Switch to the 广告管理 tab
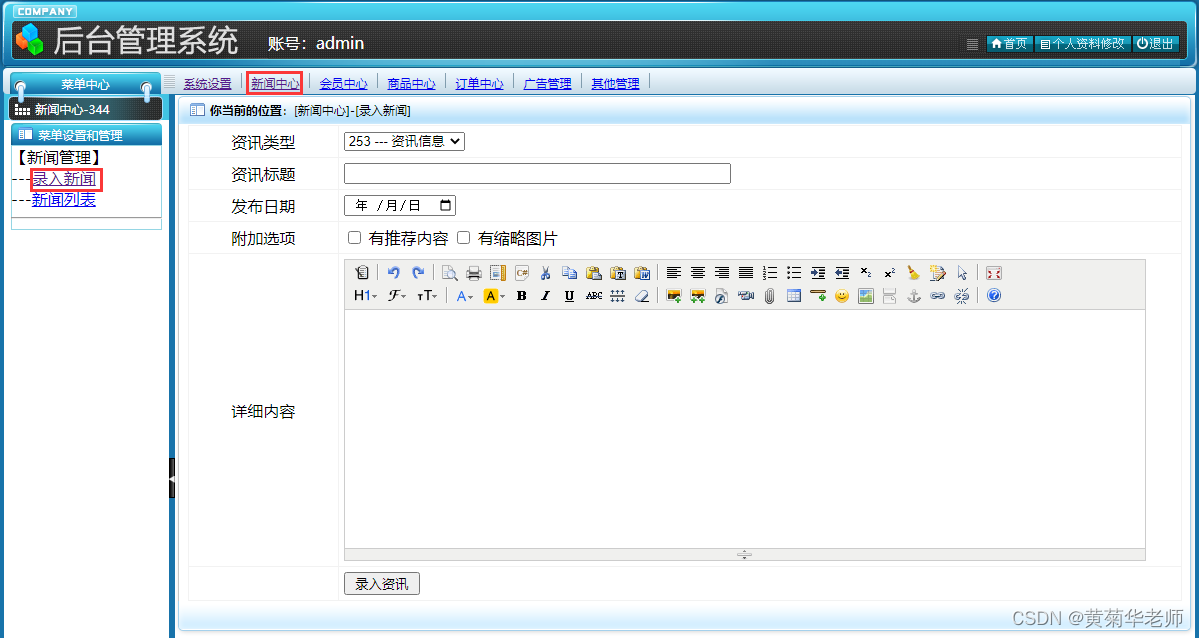Viewport: 1199px width, 638px height. pyautogui.click(x=548, y=83)
